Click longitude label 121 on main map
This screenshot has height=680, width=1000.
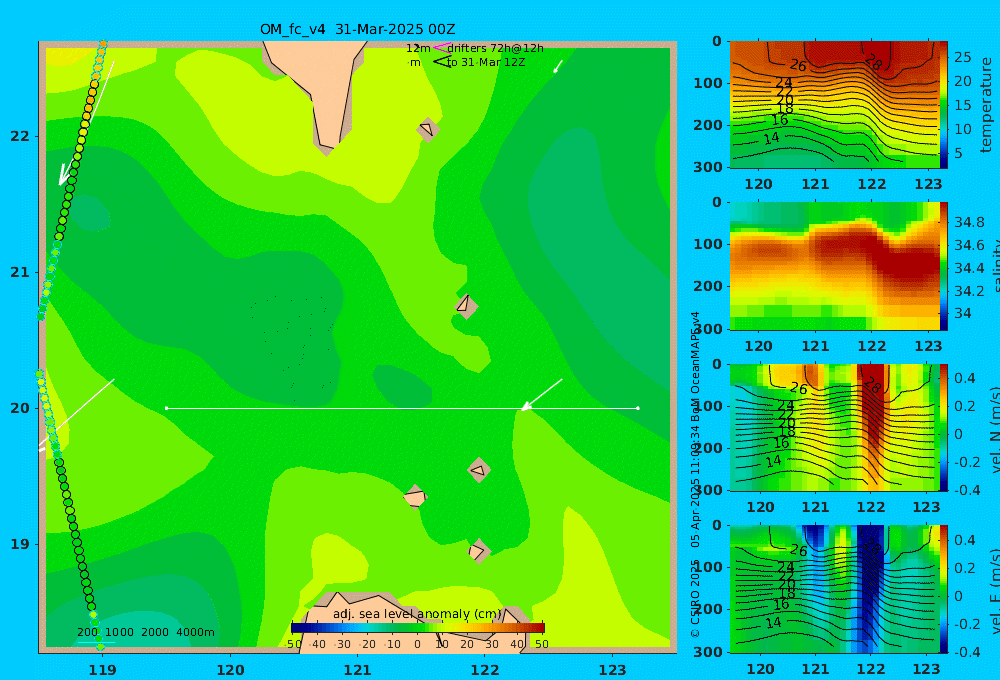click(x=357, y=670)
